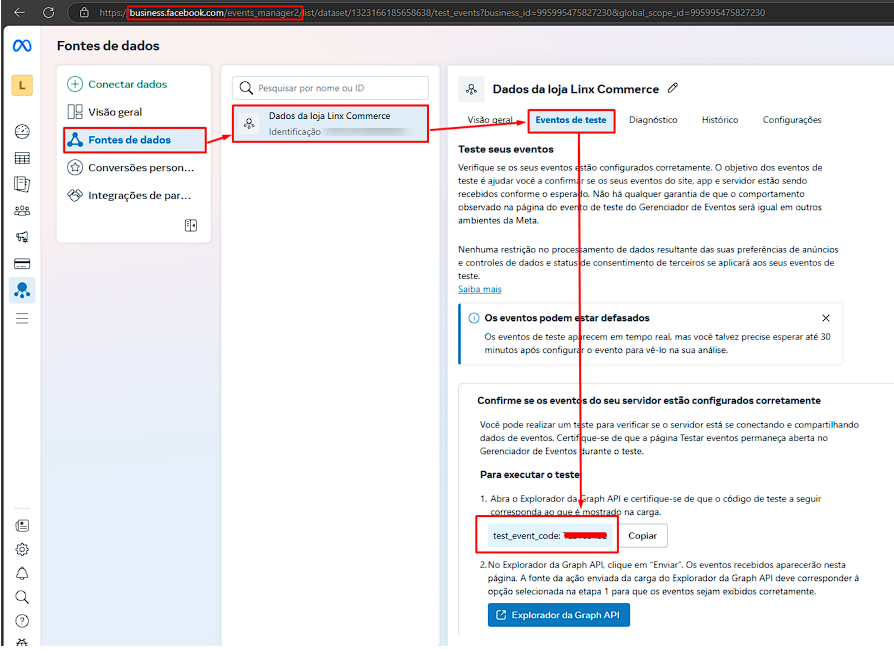Click the dataset icon beside the Linx Commerce title
Viewport: 894px width, 653px height.
point(472,89)
